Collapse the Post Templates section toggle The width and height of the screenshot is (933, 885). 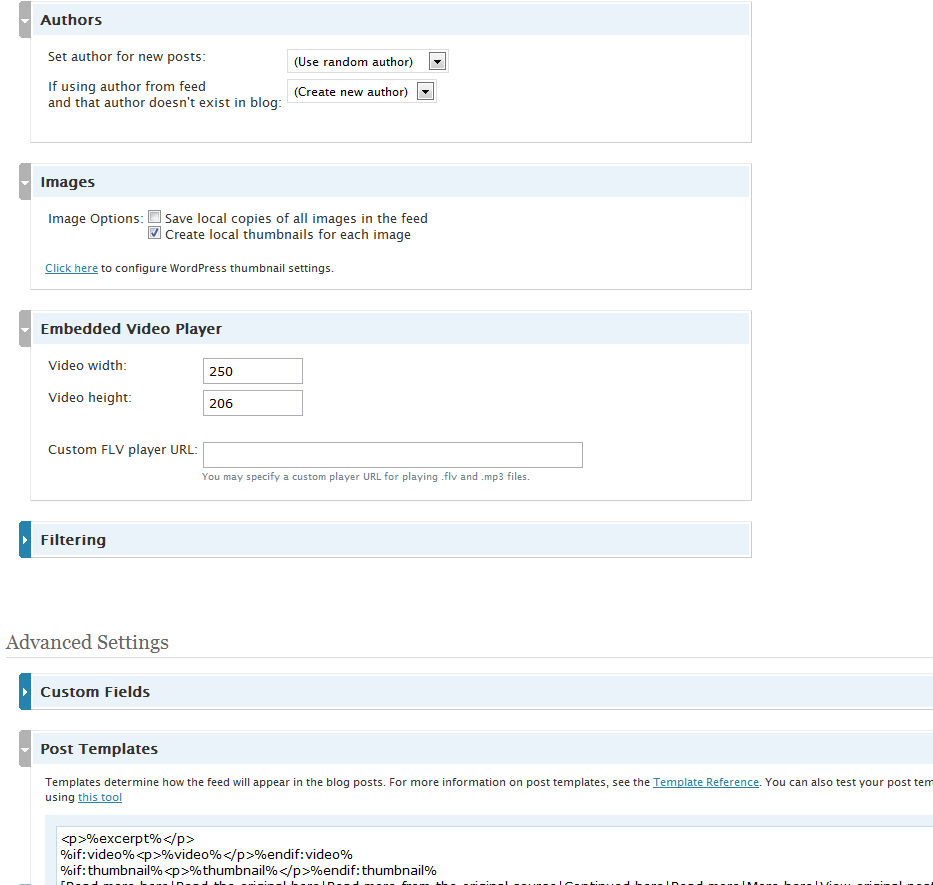click(x=25, y=749)
